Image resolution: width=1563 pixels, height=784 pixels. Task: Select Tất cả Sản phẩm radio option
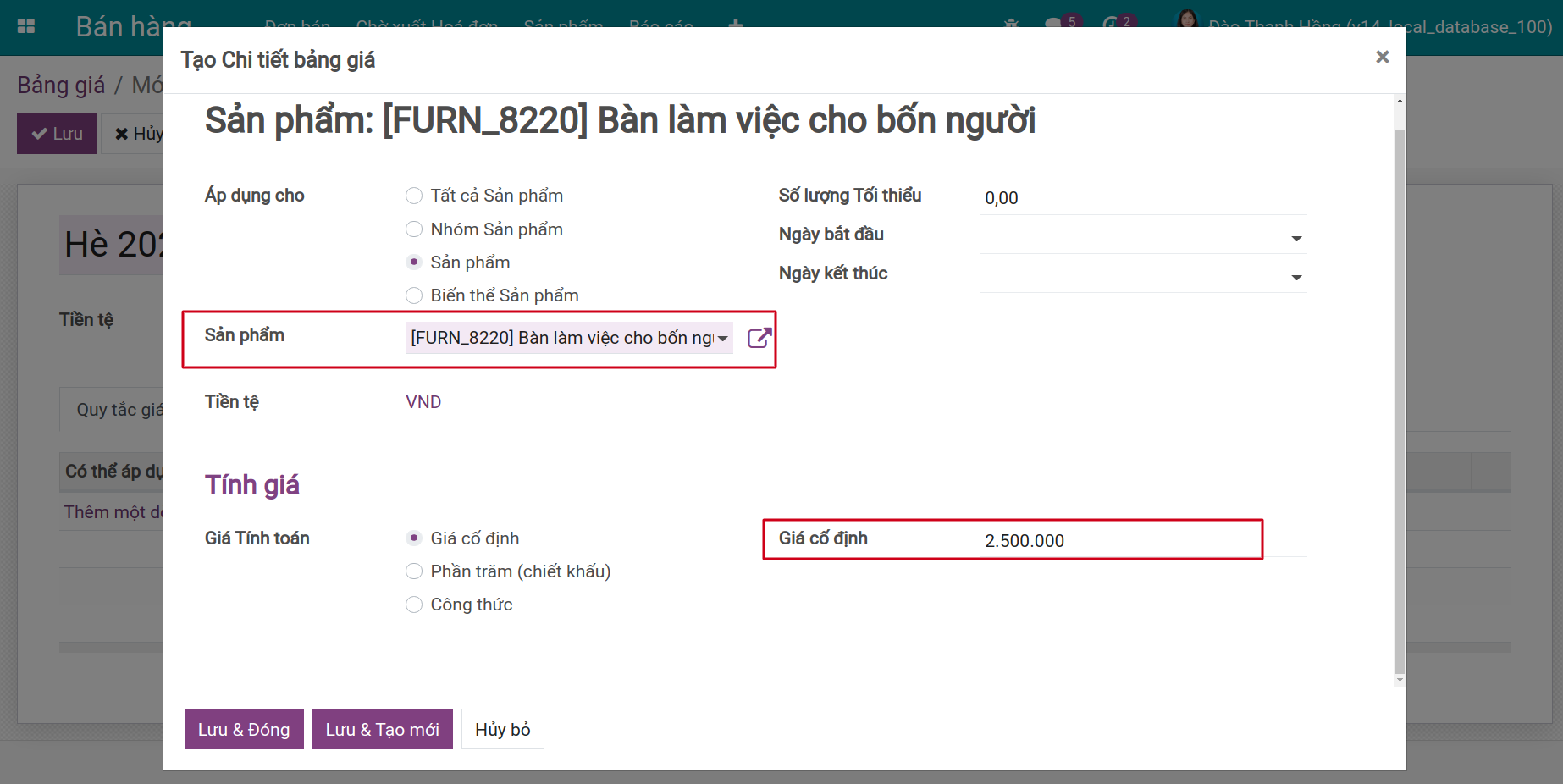(x=414, y=196)
